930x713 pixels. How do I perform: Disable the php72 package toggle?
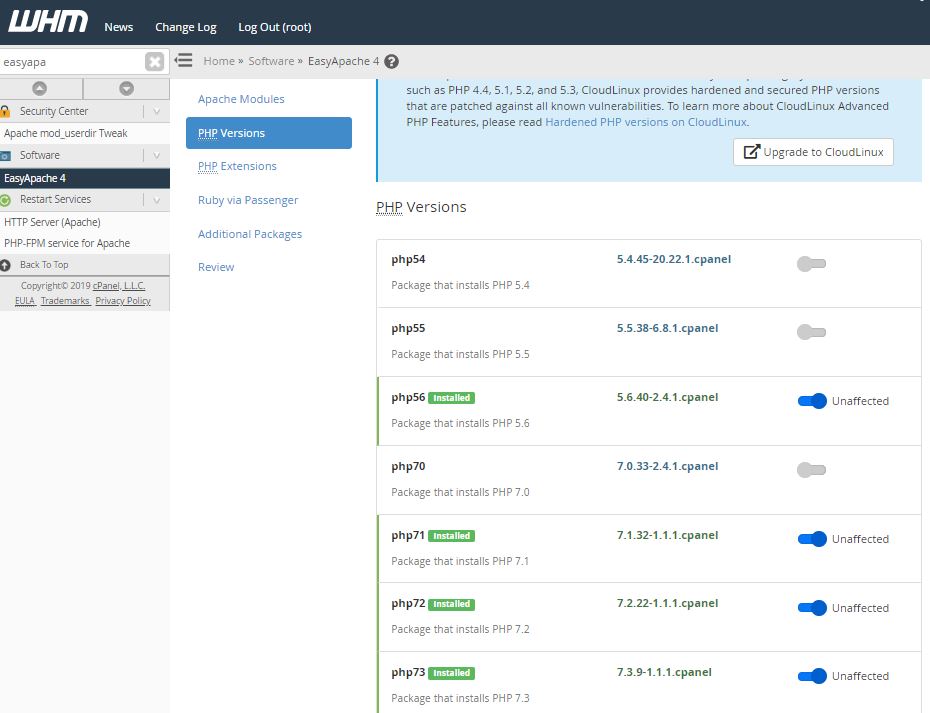(812, 608)
